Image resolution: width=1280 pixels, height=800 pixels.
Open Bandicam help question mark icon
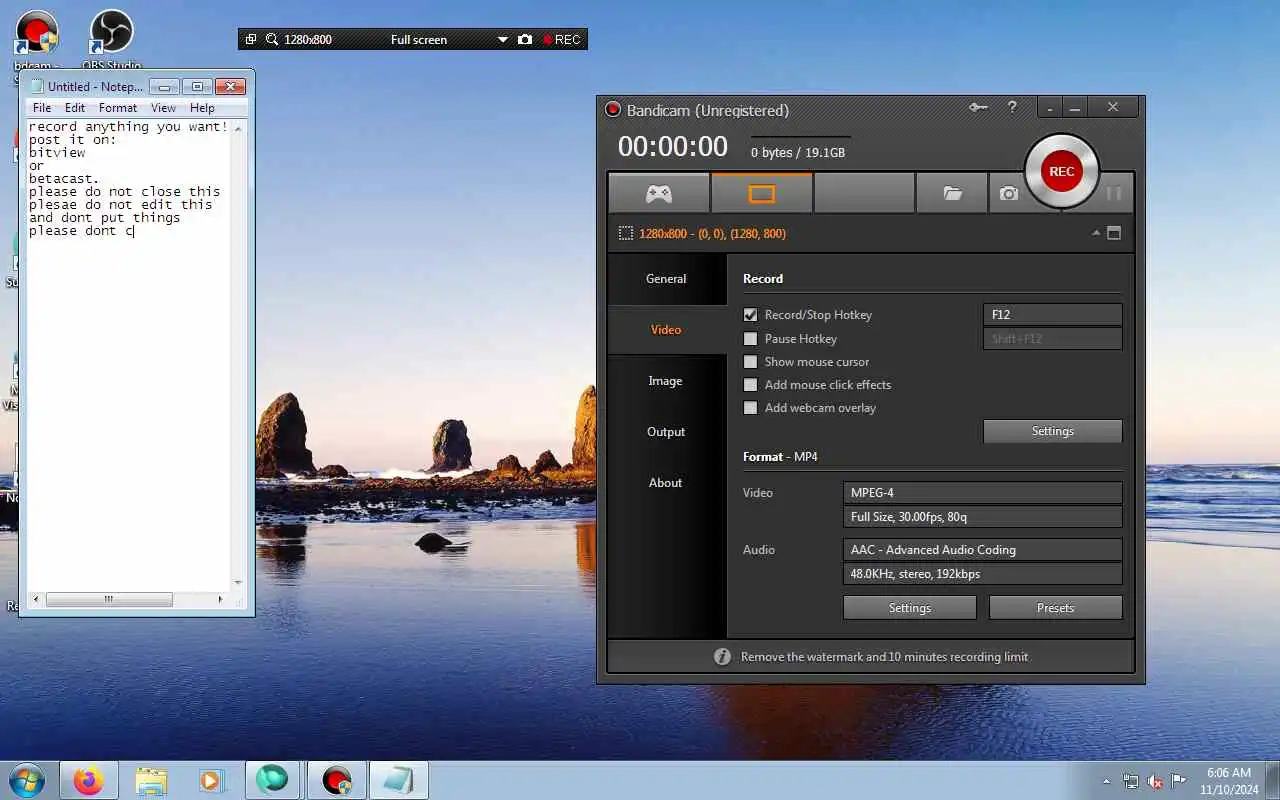(x=1012, y=107)
